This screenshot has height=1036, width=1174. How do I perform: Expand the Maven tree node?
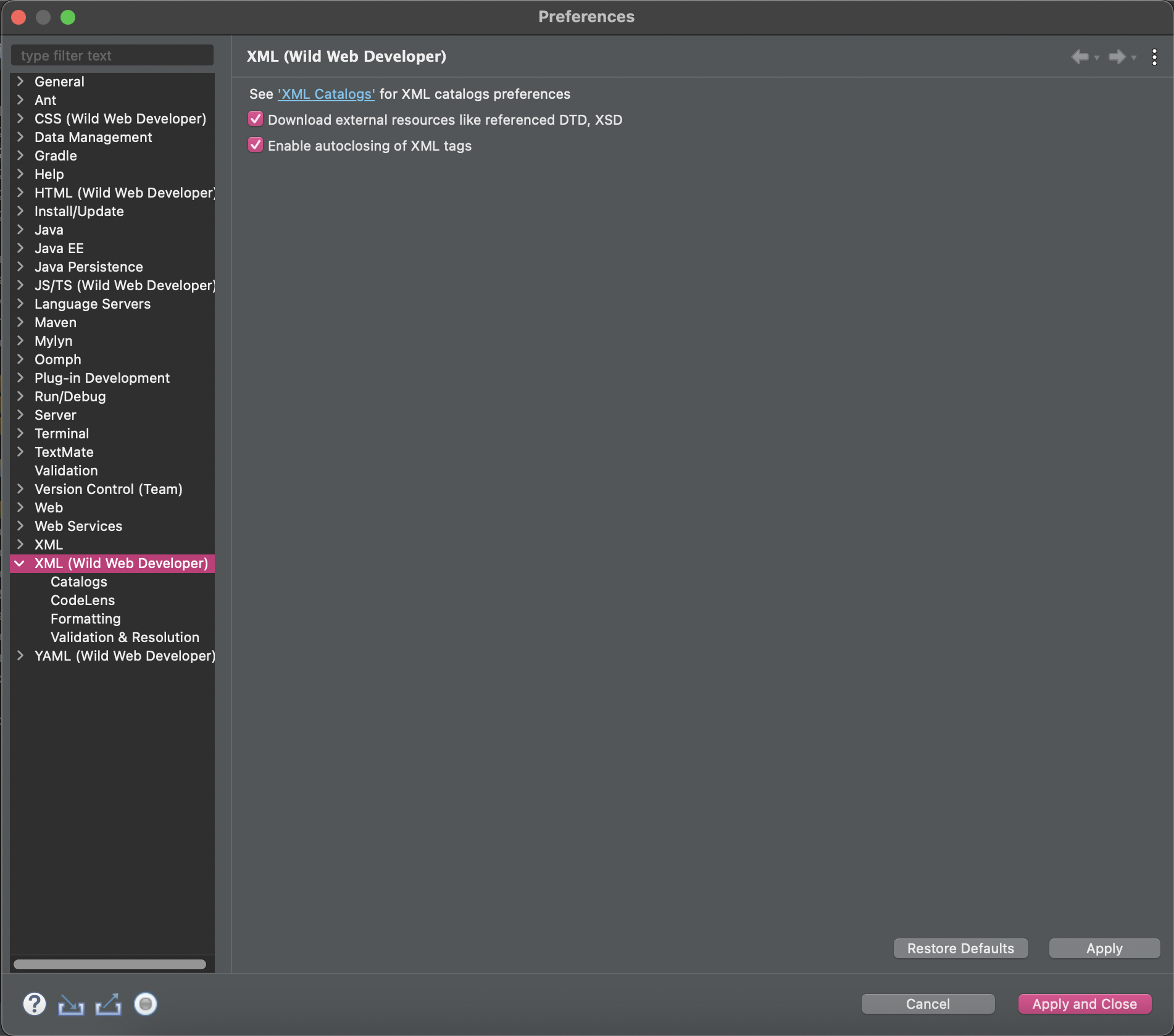click(20, 322)
